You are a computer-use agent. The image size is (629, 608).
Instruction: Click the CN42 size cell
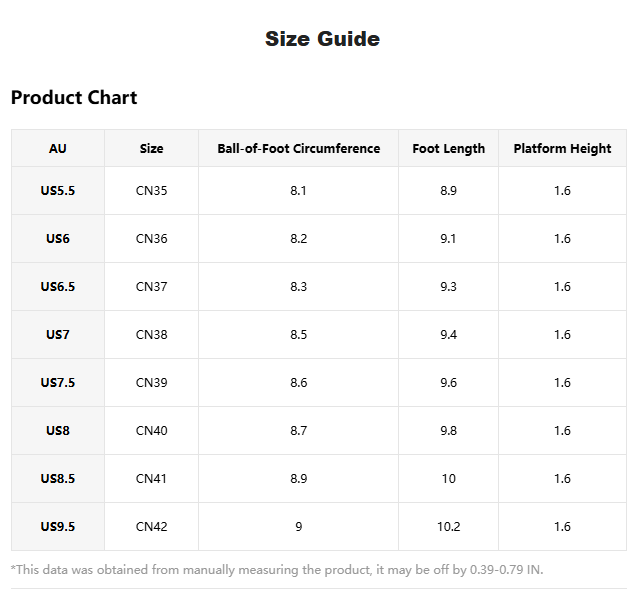pyautogui.click(x=151, y=527)
